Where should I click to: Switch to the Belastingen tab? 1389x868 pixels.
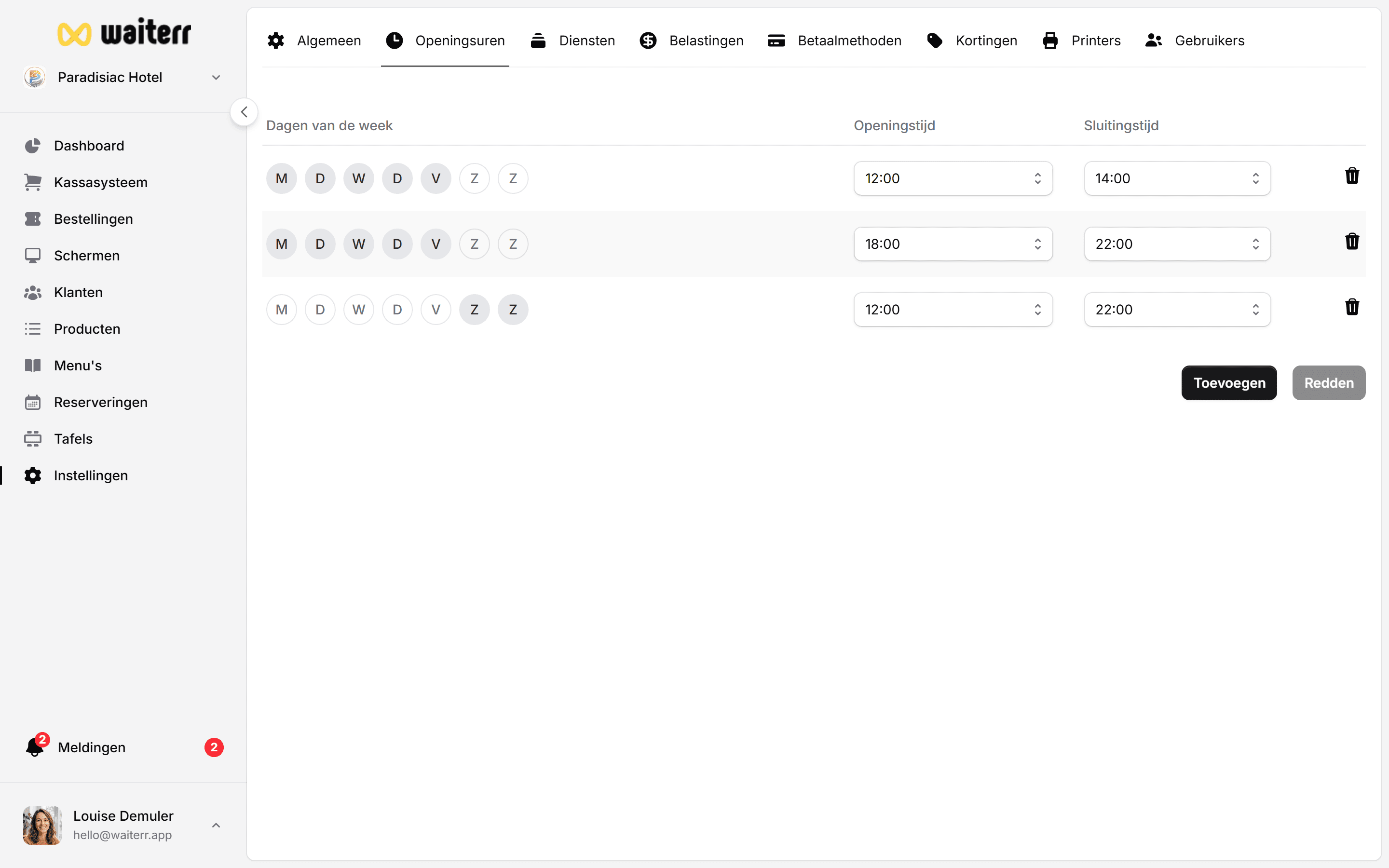pyautogui.click(x=692, y=41)
